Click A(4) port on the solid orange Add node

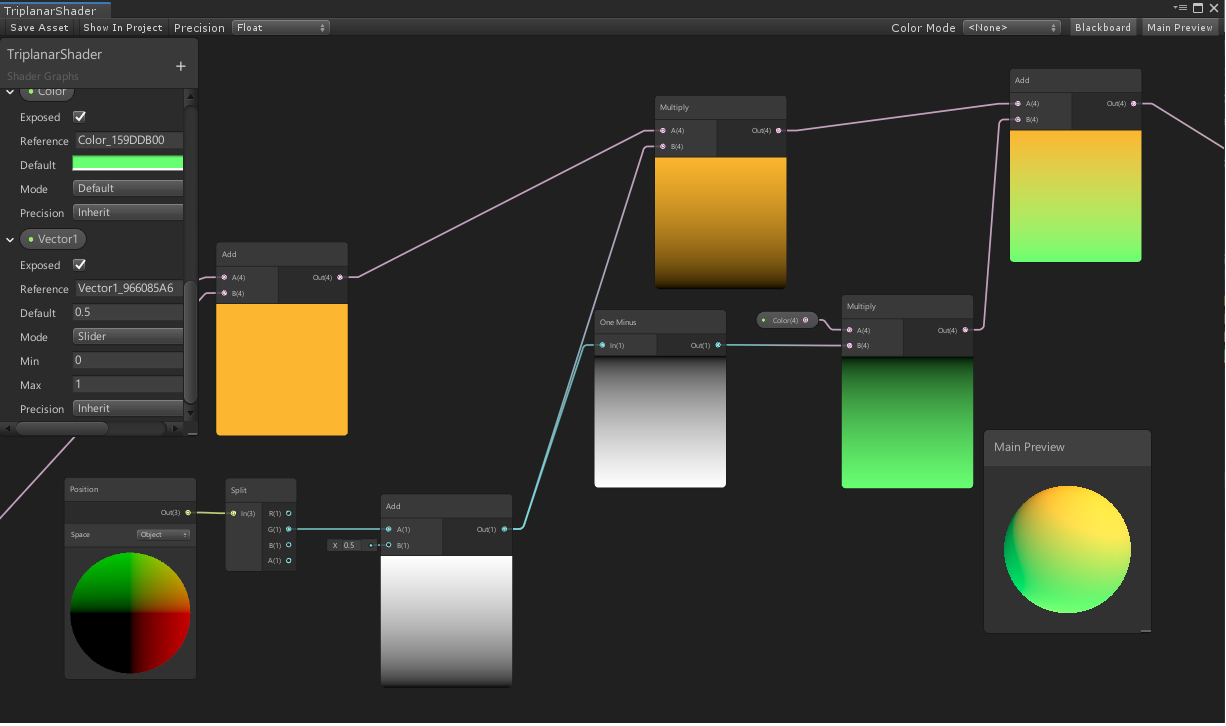coord(224,277)
